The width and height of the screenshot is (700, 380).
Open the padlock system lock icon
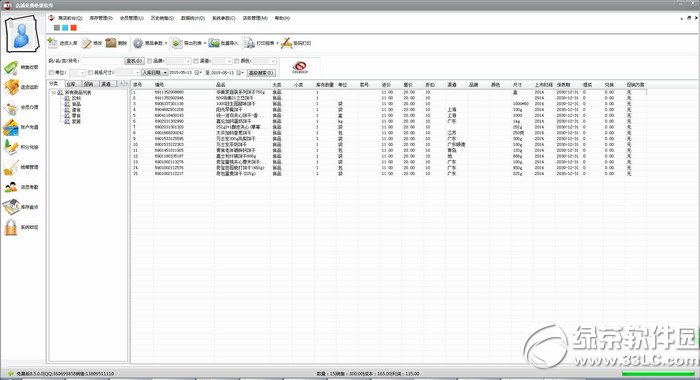(11, 227)
